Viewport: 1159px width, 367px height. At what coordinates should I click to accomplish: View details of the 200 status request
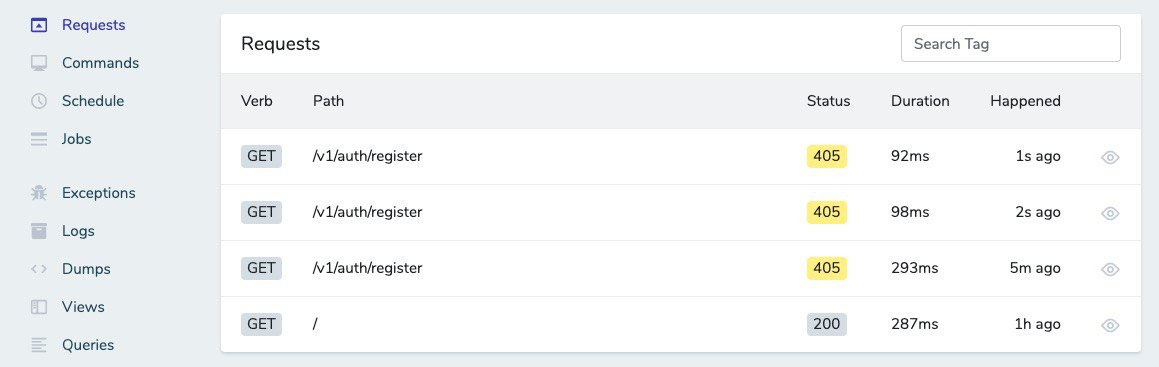(1110, 326)
